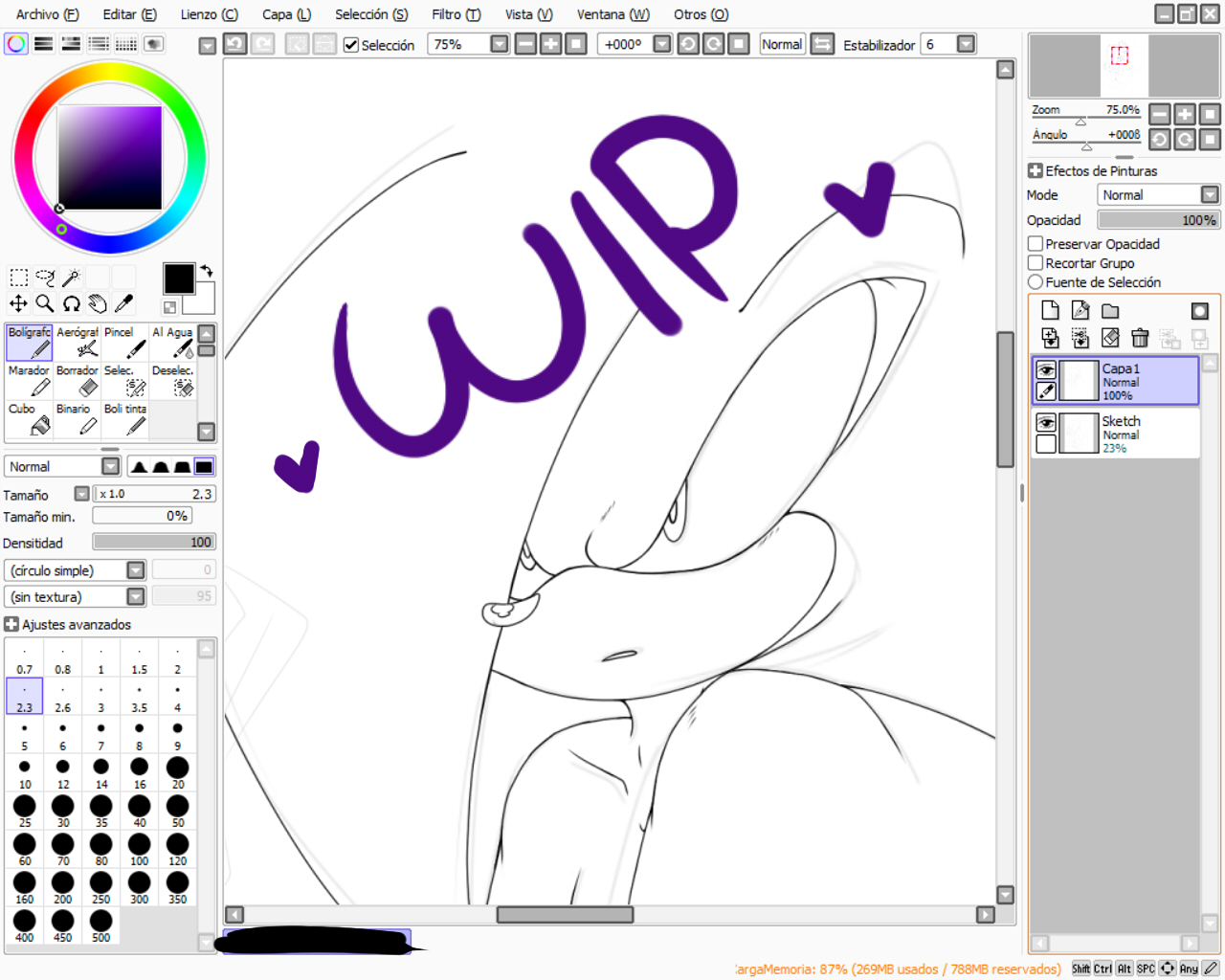This screenshot has width=1225, height=980.
Task: Open the Filtro menu
Action: tap(456, 14)
